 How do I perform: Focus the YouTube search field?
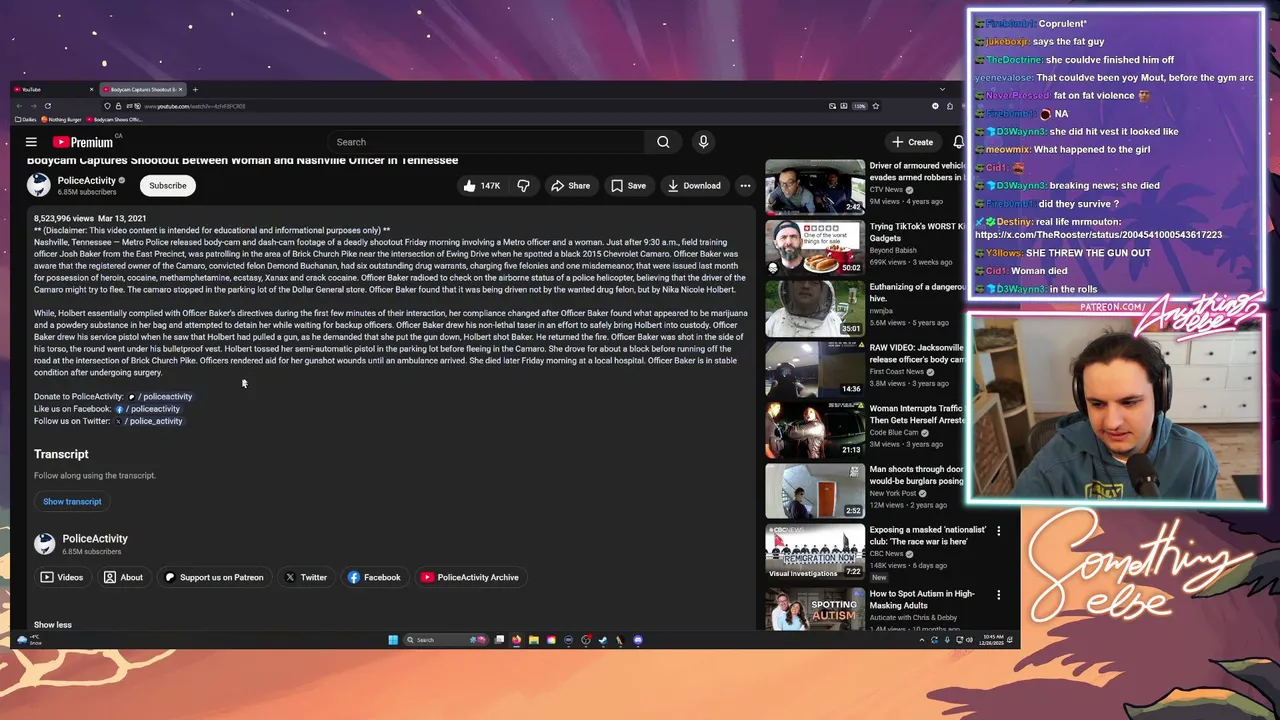click(486, 142)
